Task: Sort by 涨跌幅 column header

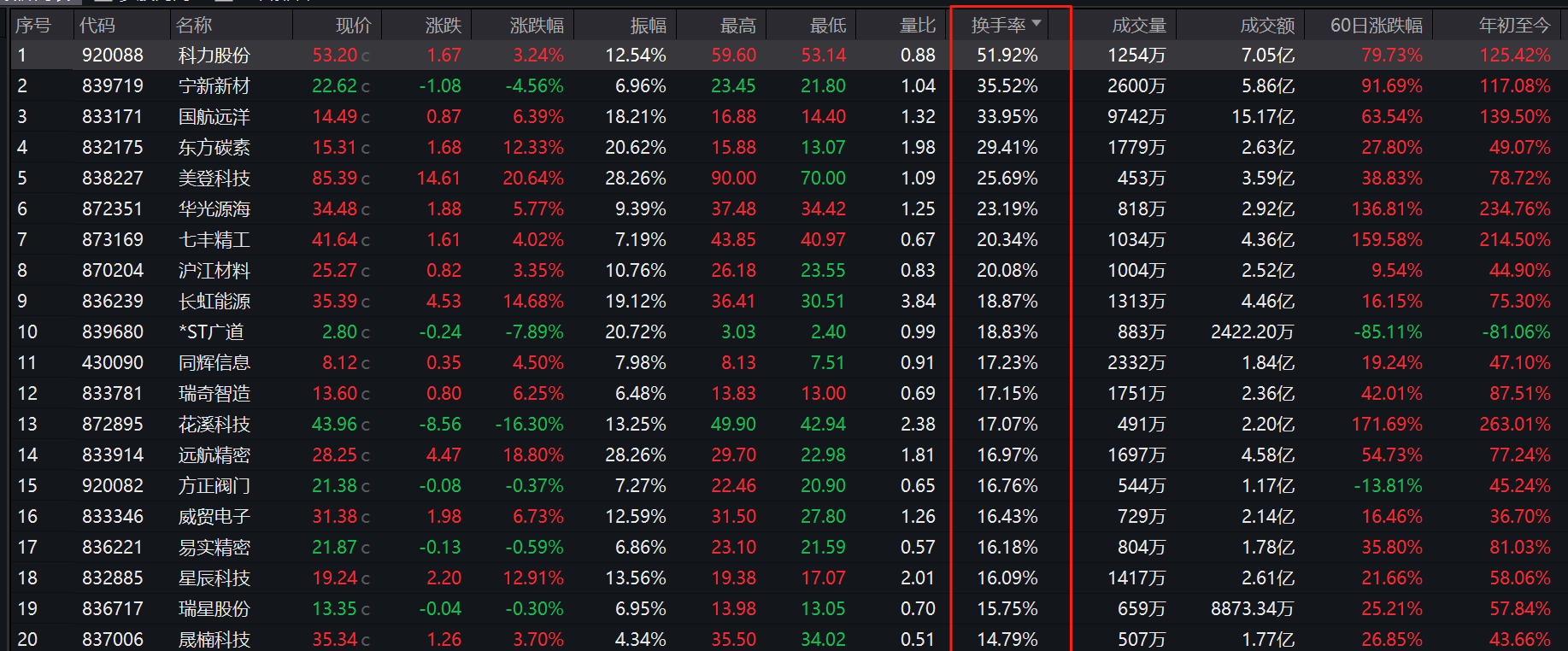Action: point(537,26)
